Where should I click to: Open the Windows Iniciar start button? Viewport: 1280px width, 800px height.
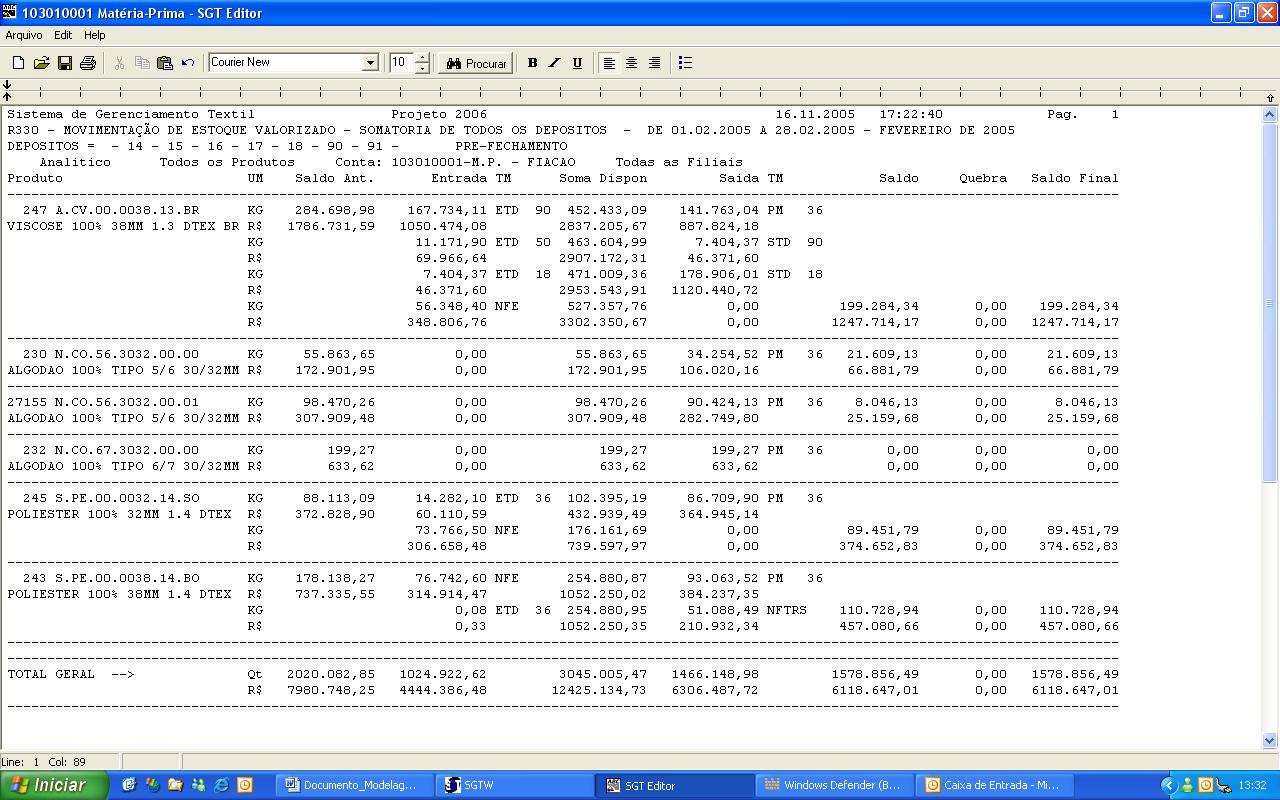54,785
